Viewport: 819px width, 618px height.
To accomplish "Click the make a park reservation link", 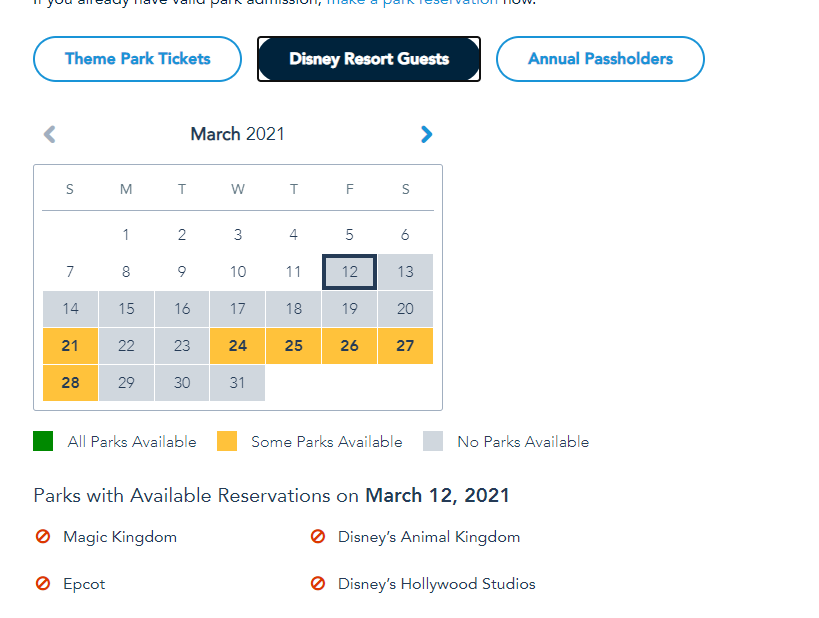I will pyautogui.click(x=412, y=3).
